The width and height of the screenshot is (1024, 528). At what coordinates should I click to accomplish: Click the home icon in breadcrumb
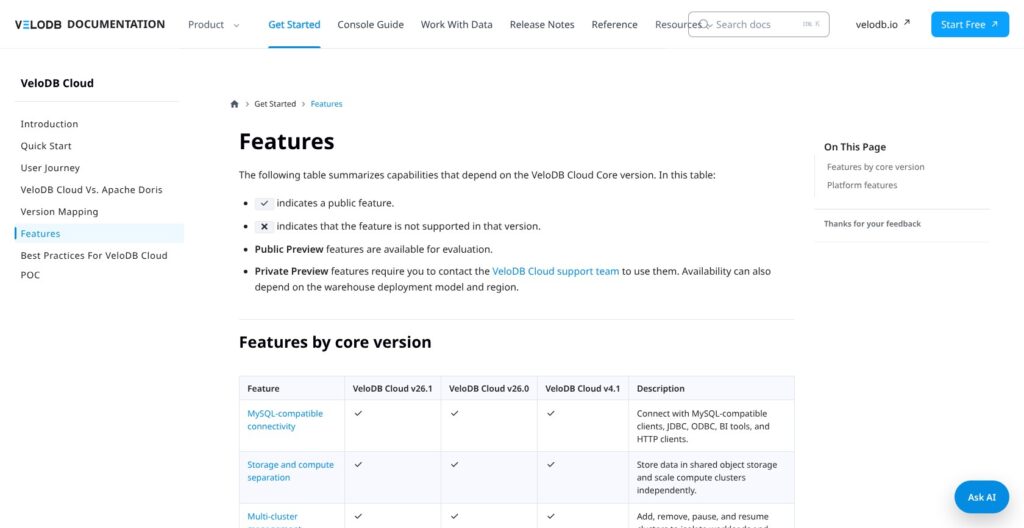[234, 104]
